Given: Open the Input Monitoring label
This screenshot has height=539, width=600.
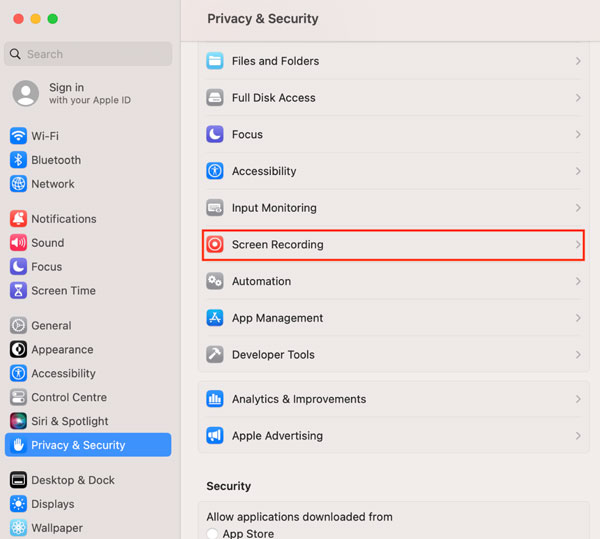Looking at the screenshot, I should click(274, 208).
